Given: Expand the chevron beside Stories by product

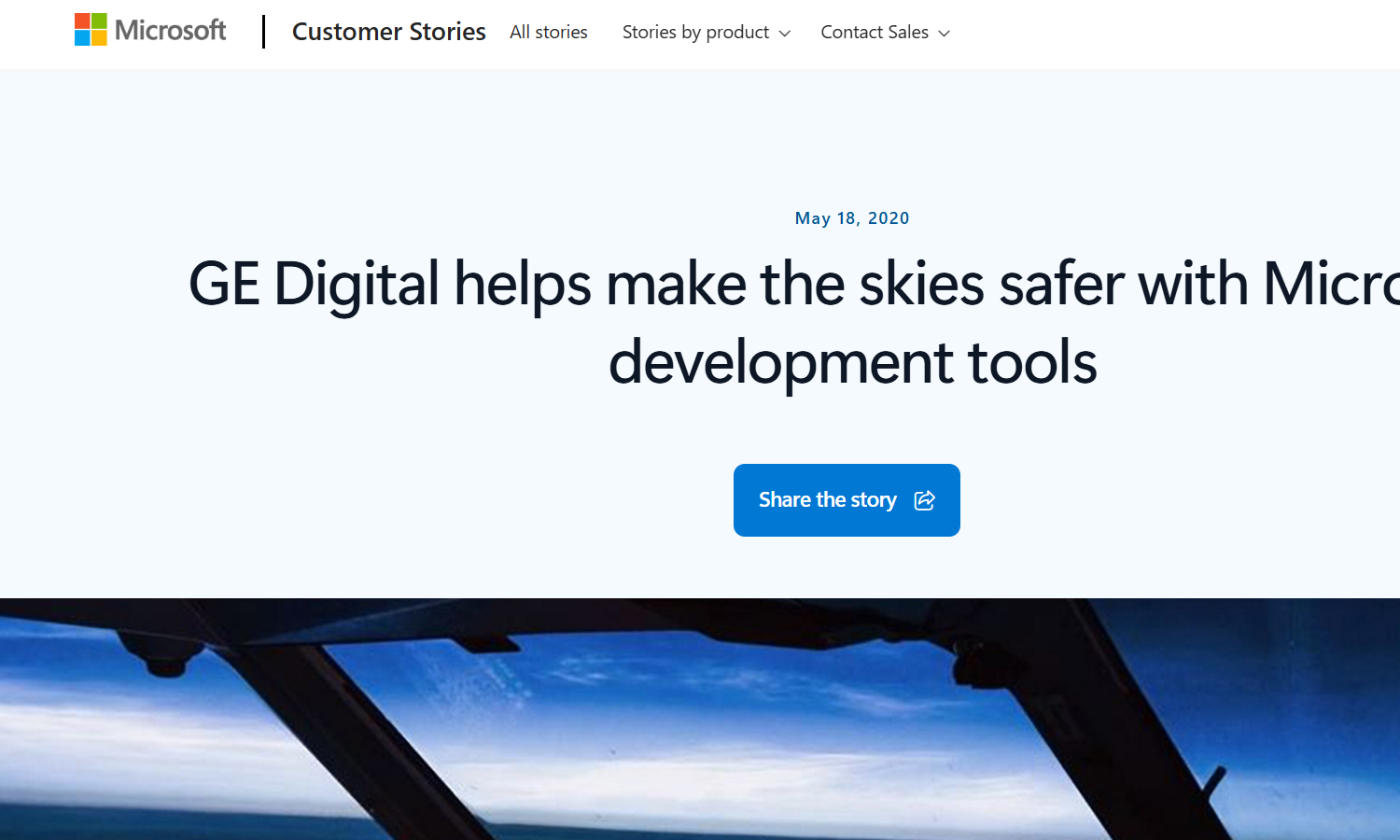Looking at the screenshot, I should (x=785, y=34).
